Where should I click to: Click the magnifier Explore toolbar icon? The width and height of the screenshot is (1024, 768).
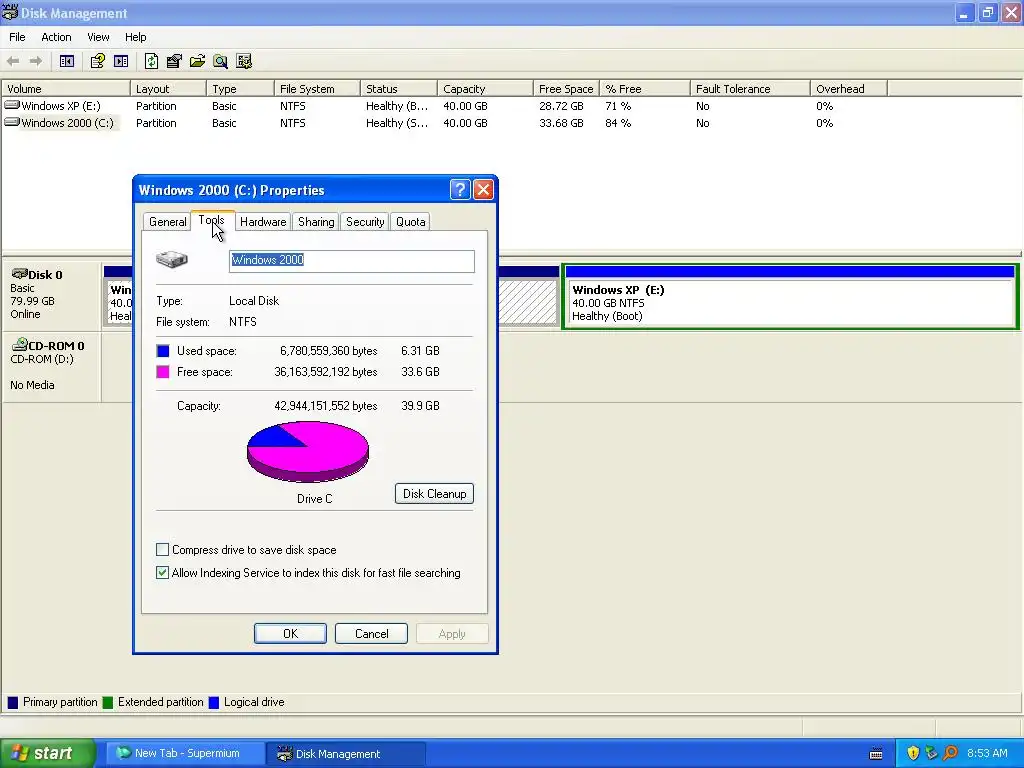click(221, 61)
